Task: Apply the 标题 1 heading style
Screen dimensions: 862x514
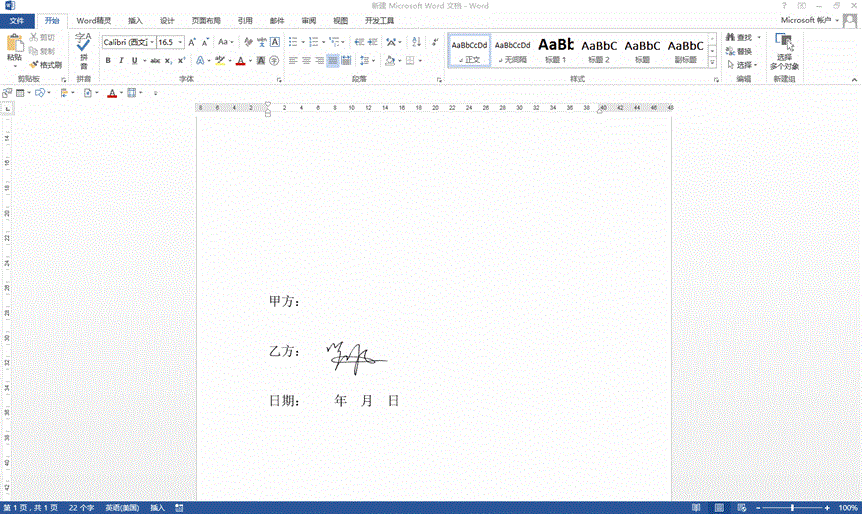Action: 556,50
